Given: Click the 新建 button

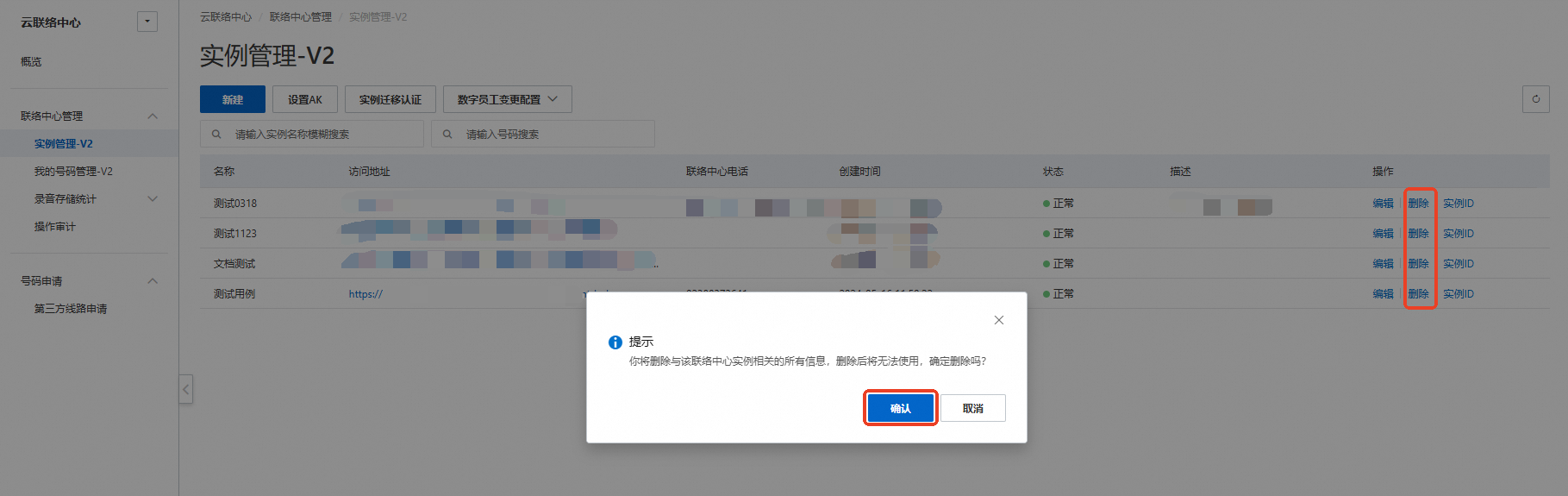Looking at the screenshot, I should click(x=233, y=99).
